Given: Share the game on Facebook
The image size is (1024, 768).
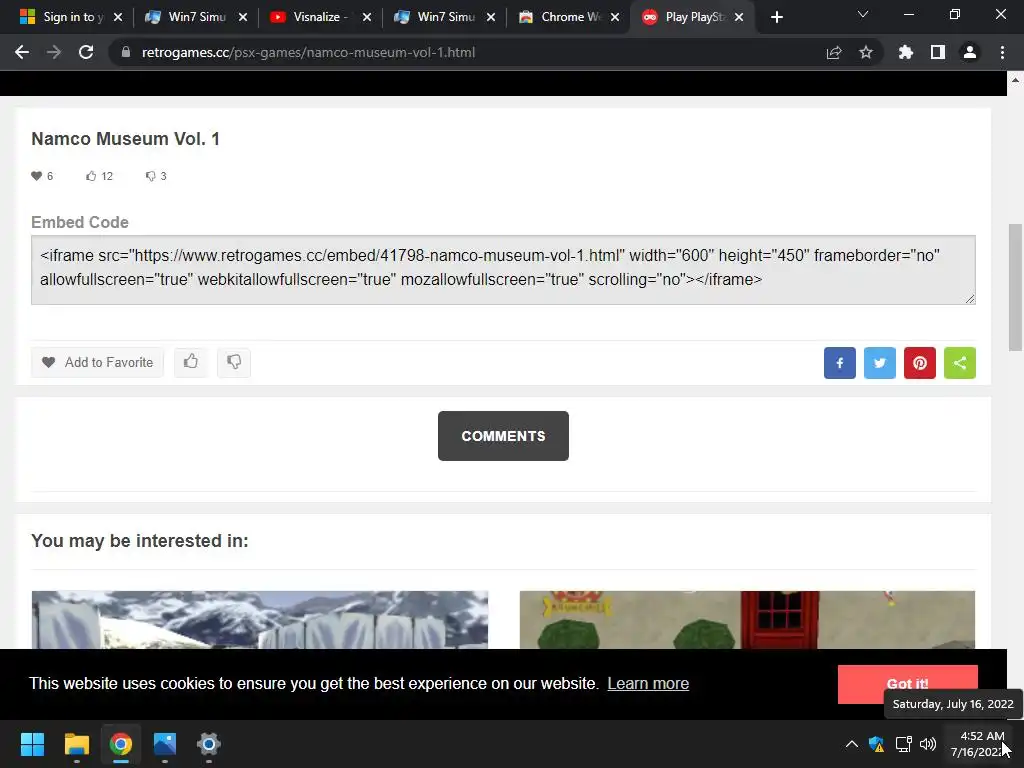Looking at the screenshot, I should tap(840, 363).
